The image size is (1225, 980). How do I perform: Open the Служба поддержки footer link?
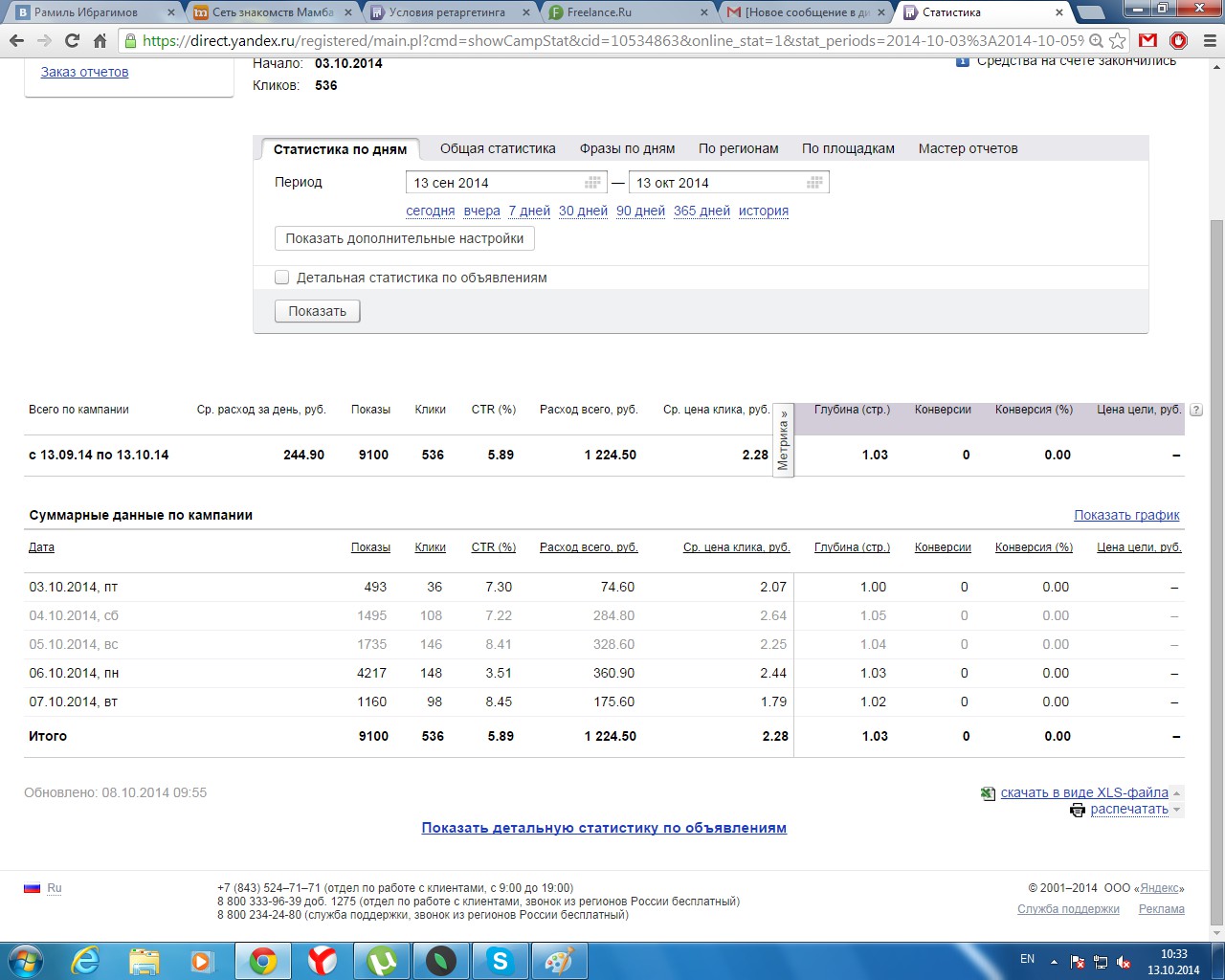coord(1068,909)
